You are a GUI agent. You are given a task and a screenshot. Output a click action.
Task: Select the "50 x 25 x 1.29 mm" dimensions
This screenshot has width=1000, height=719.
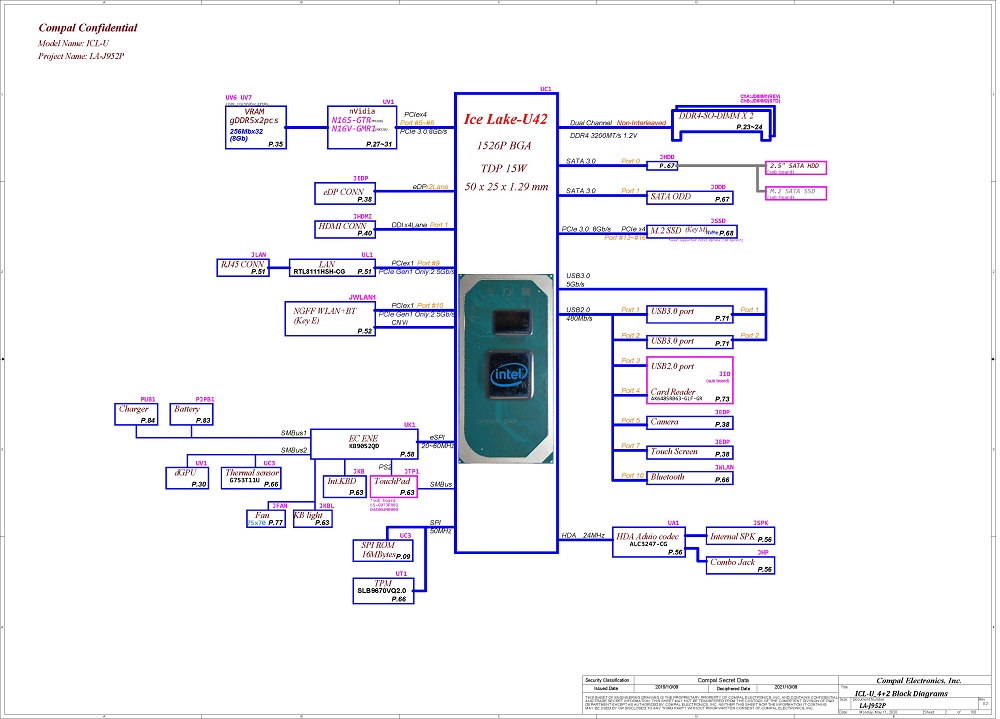(x=506, y=187)
